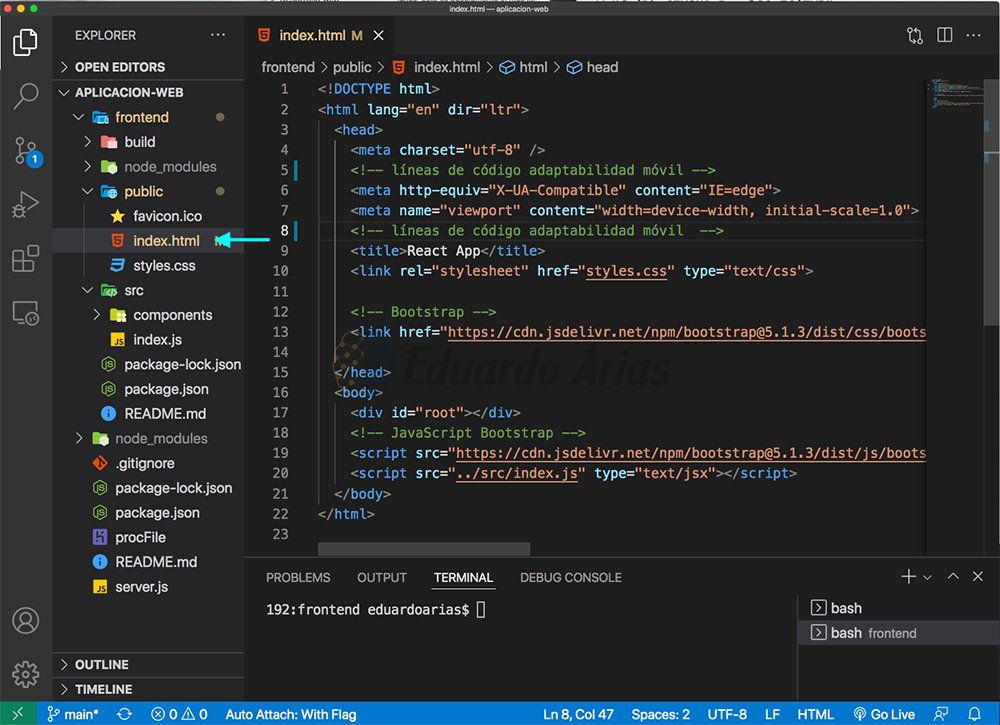Screen dimensions: 1000x725
Task: Change language mode via HTML status item
Action: (815, 714)
